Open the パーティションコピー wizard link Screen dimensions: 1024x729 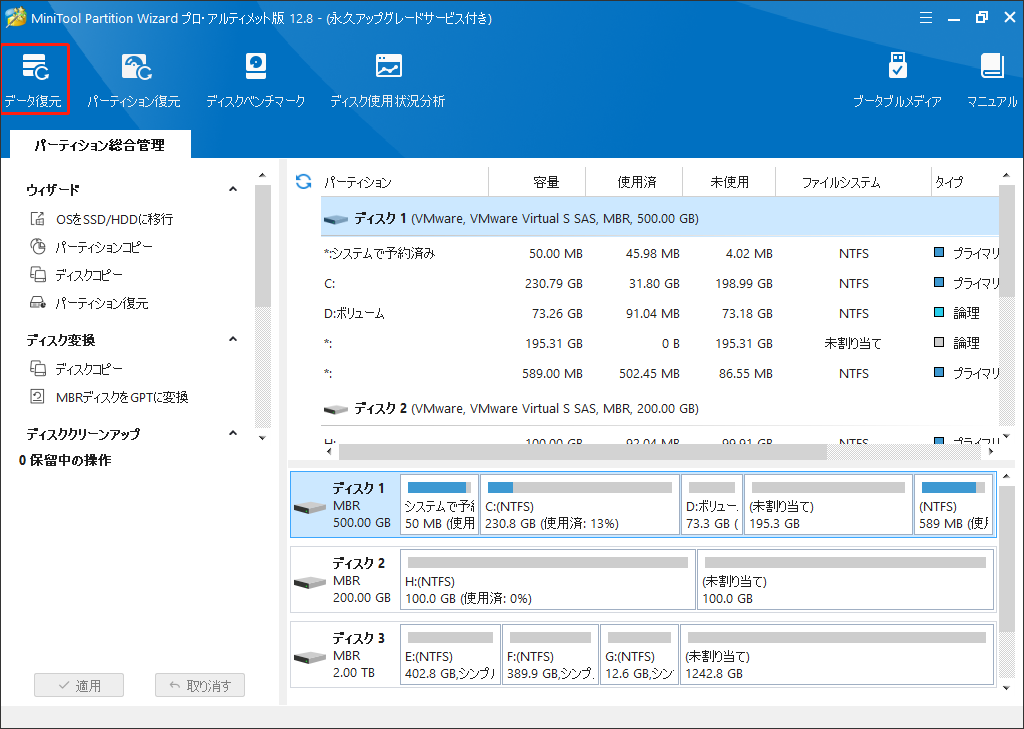point(104,247)
